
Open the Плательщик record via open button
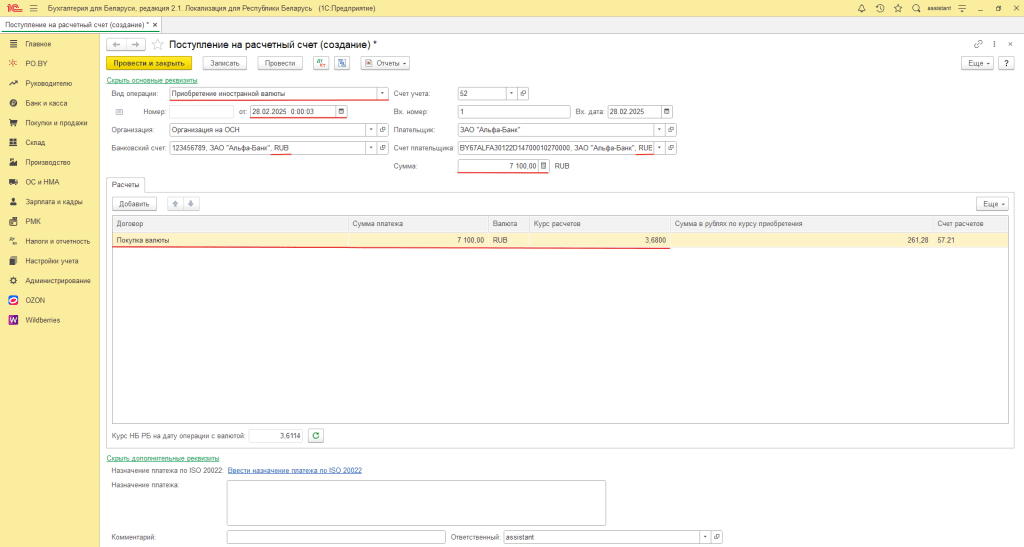[671, 130]
